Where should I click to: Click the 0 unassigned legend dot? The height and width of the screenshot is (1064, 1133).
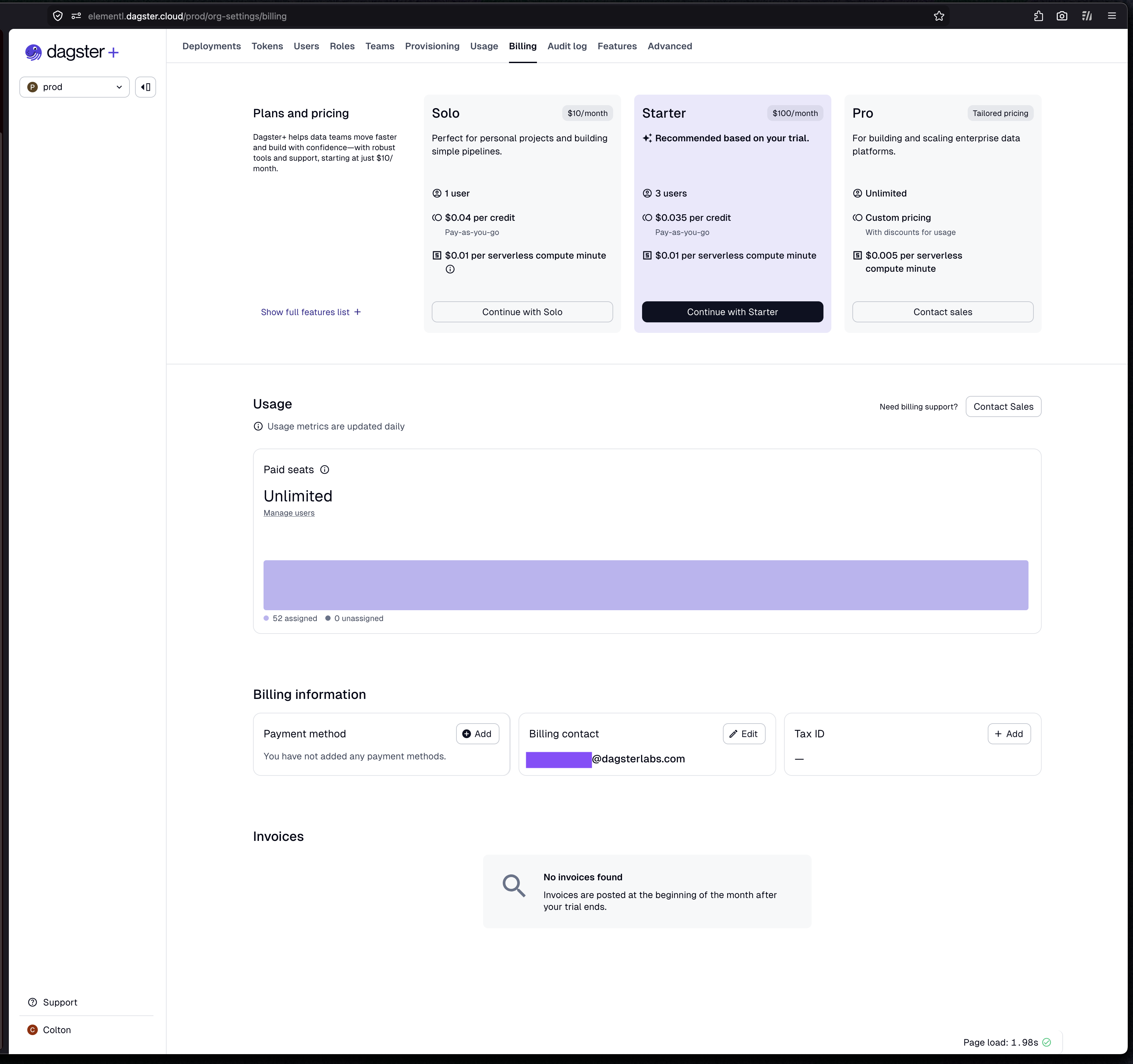coord(328,618)
